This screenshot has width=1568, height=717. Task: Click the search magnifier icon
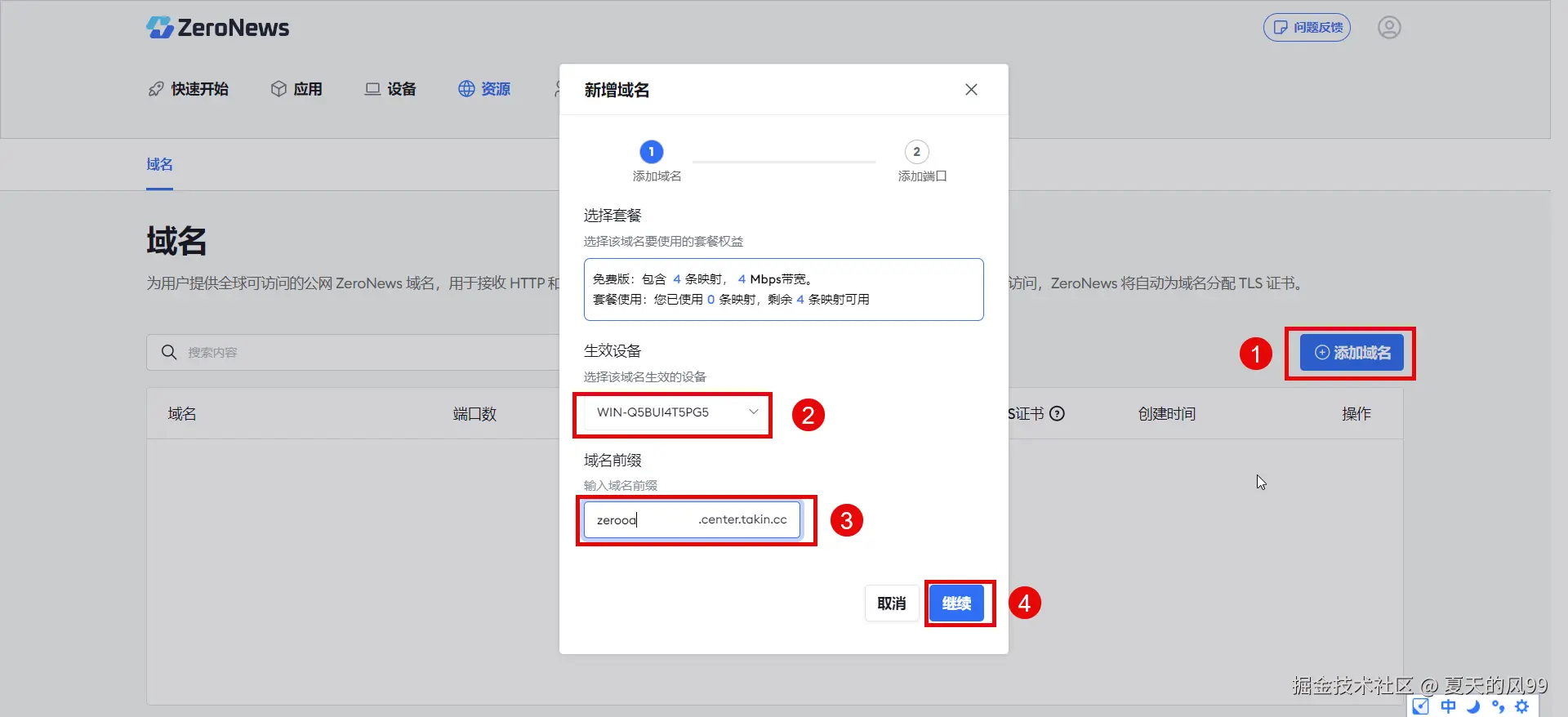coord(169,352)
